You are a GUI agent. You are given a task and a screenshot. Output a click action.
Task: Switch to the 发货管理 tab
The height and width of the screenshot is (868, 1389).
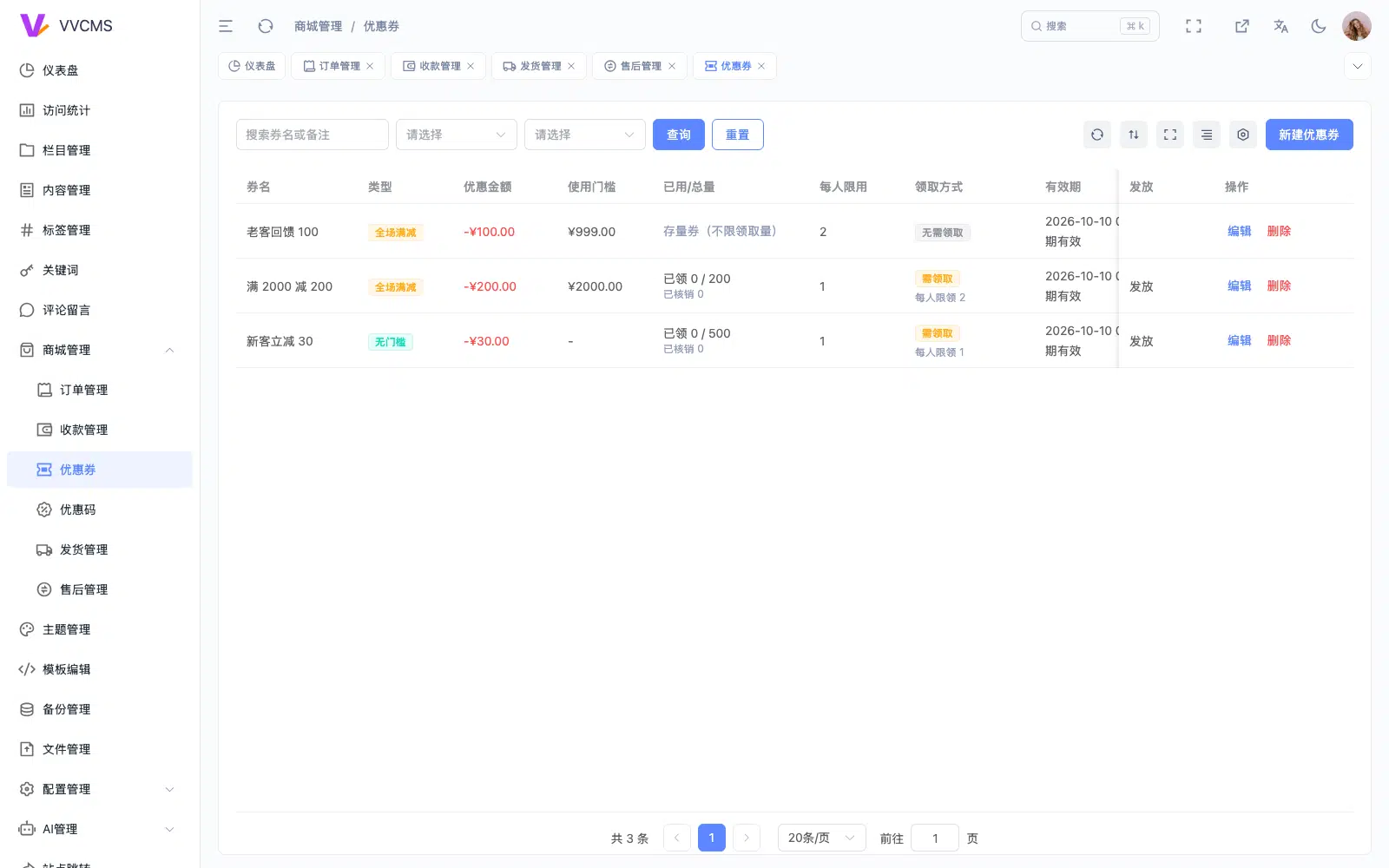coord(539,66)
